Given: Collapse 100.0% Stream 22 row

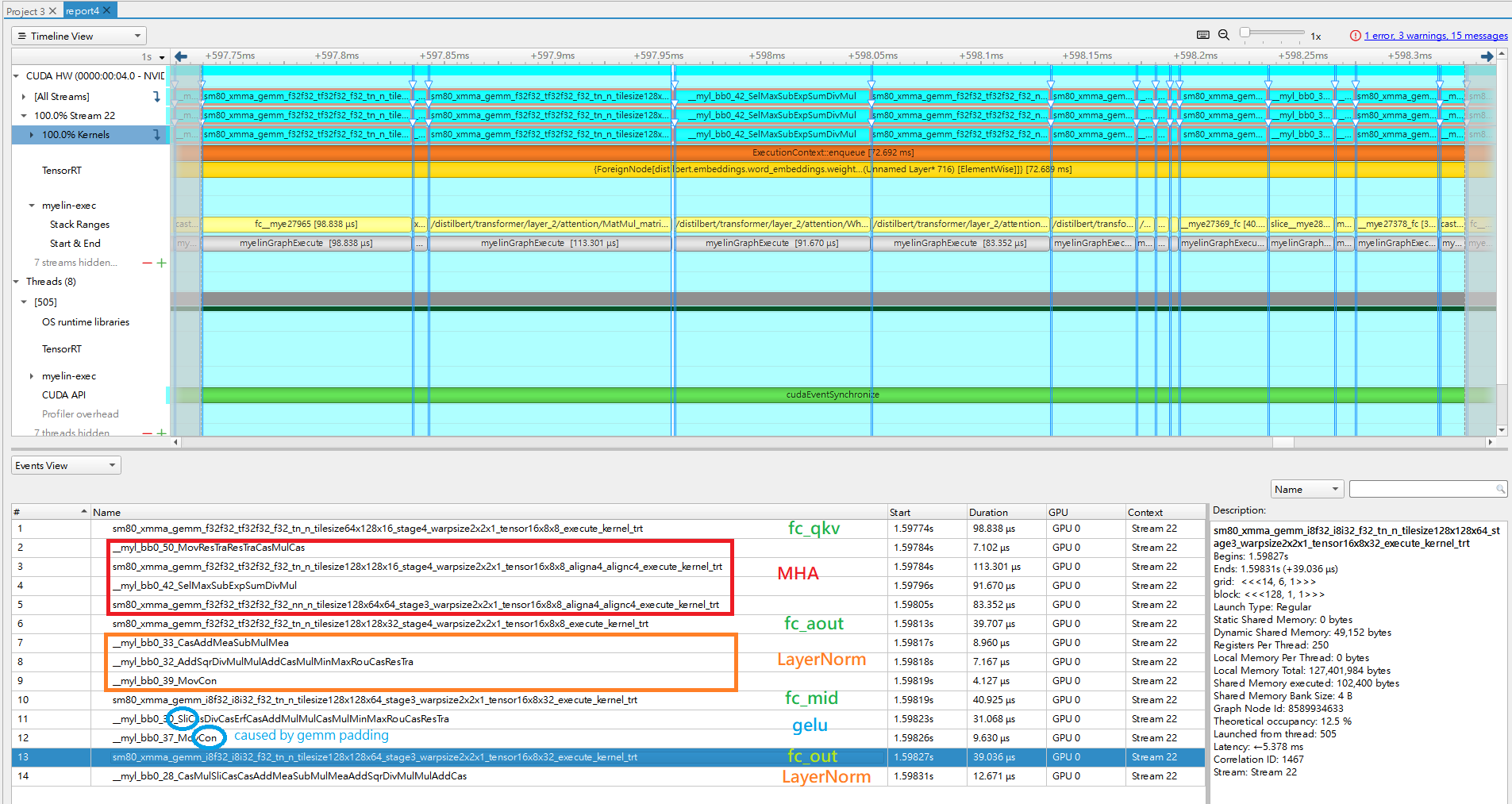Looking at the screenshot, I should click(x=24, y=116).
